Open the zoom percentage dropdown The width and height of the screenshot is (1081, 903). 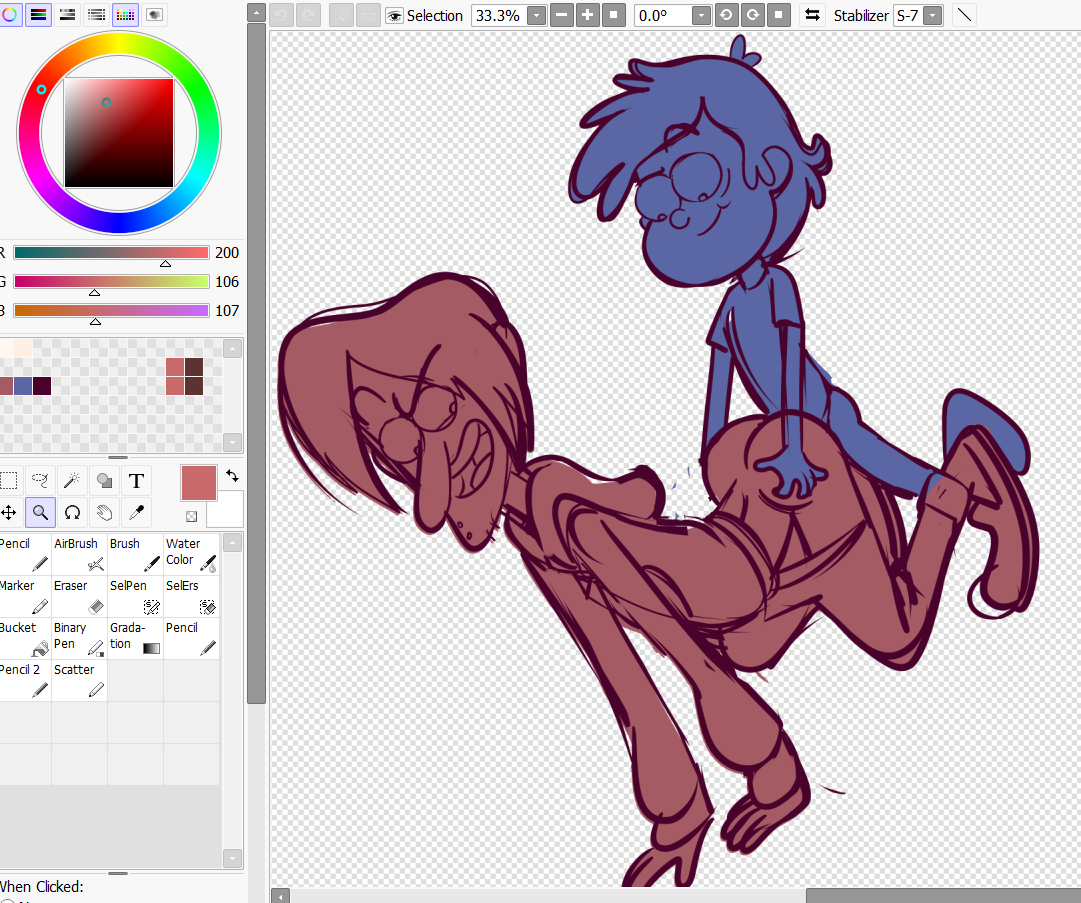536,16
